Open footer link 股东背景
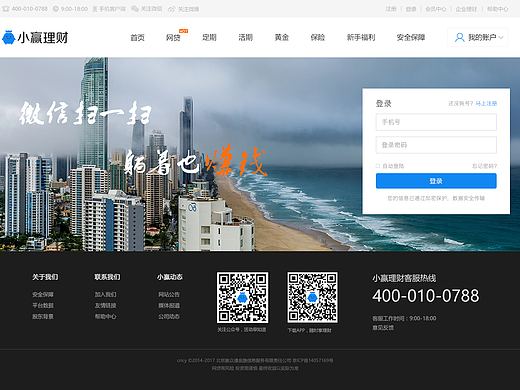This screenshot has height=390, width=520. click(x=43, y=316)
